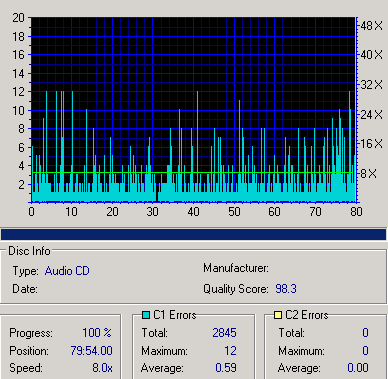Screen dimensions: 388x379
Task: Click the Date label in Disc Info
Action: coord(25,289)
